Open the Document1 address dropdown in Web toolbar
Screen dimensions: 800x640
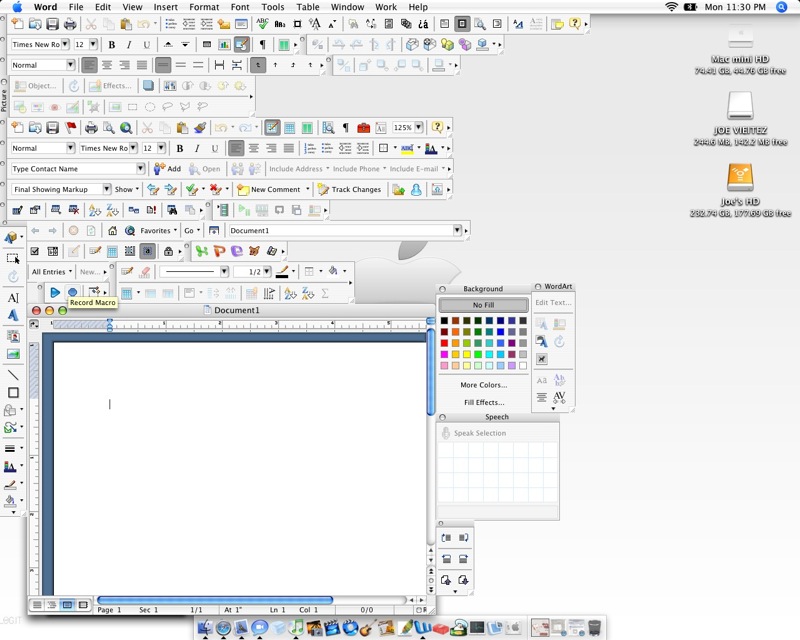point(457,230)
